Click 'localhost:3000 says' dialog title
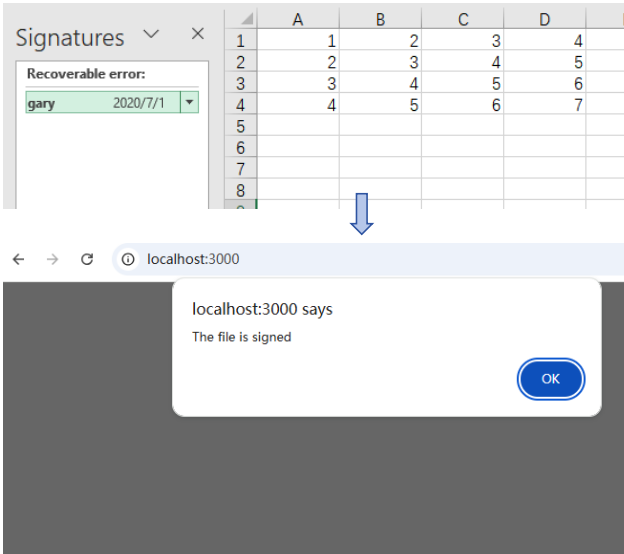The image size is (624, 554). click(262, 309)
